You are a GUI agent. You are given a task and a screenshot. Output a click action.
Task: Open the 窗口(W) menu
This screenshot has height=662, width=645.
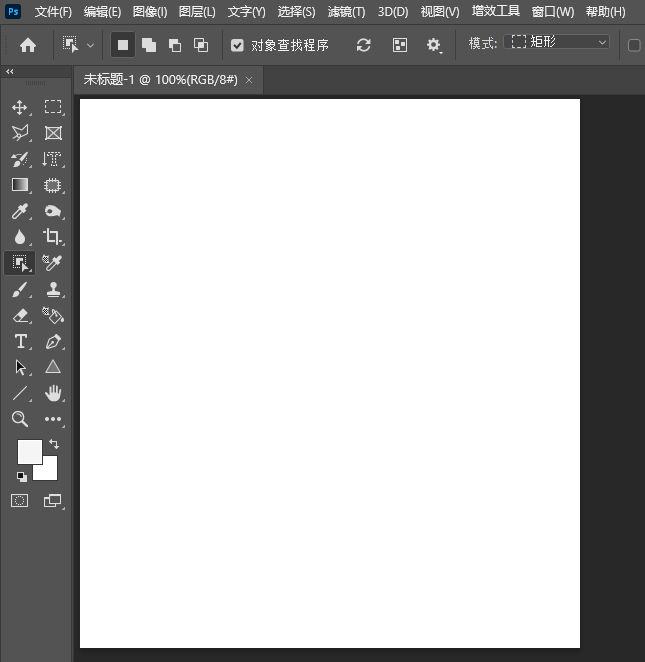pos(553,11)
